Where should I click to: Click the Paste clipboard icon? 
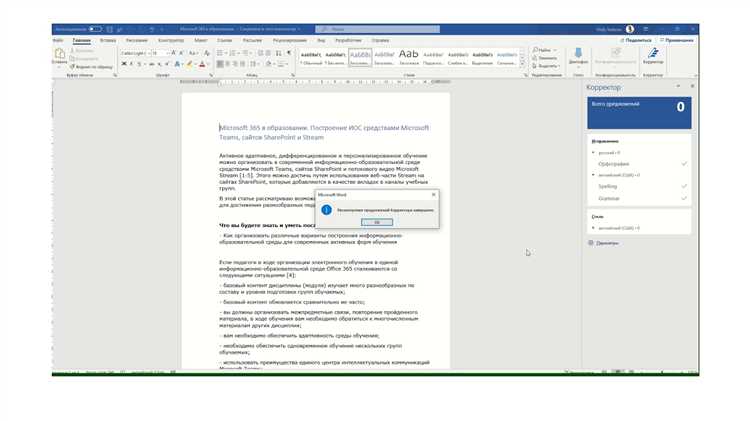[x=60, y=54]
